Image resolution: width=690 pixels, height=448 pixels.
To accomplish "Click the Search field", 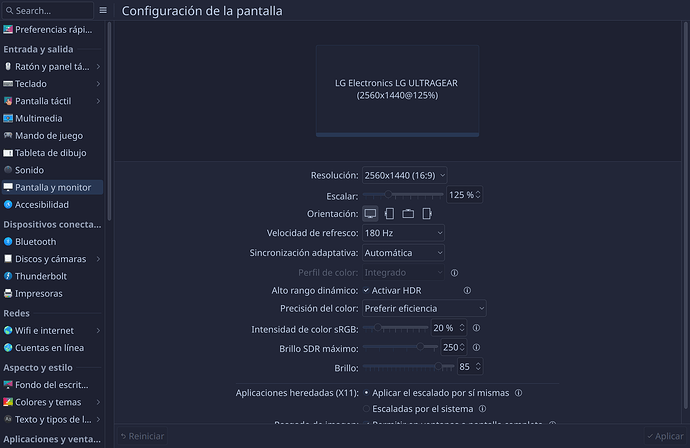I will pyautogui.click(x=48, y=11).
